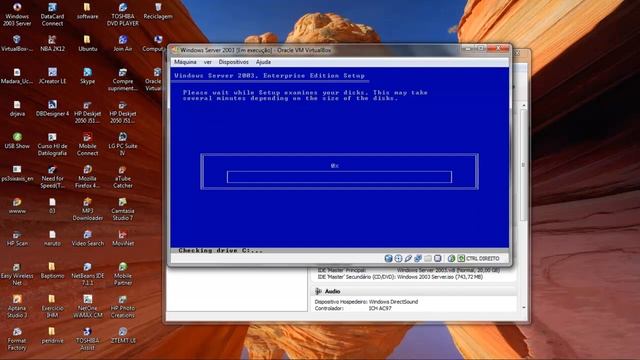640x360 pixels.
Task: Click the 'Windows DirectSound' host driver value
Action: coord(393,302)
